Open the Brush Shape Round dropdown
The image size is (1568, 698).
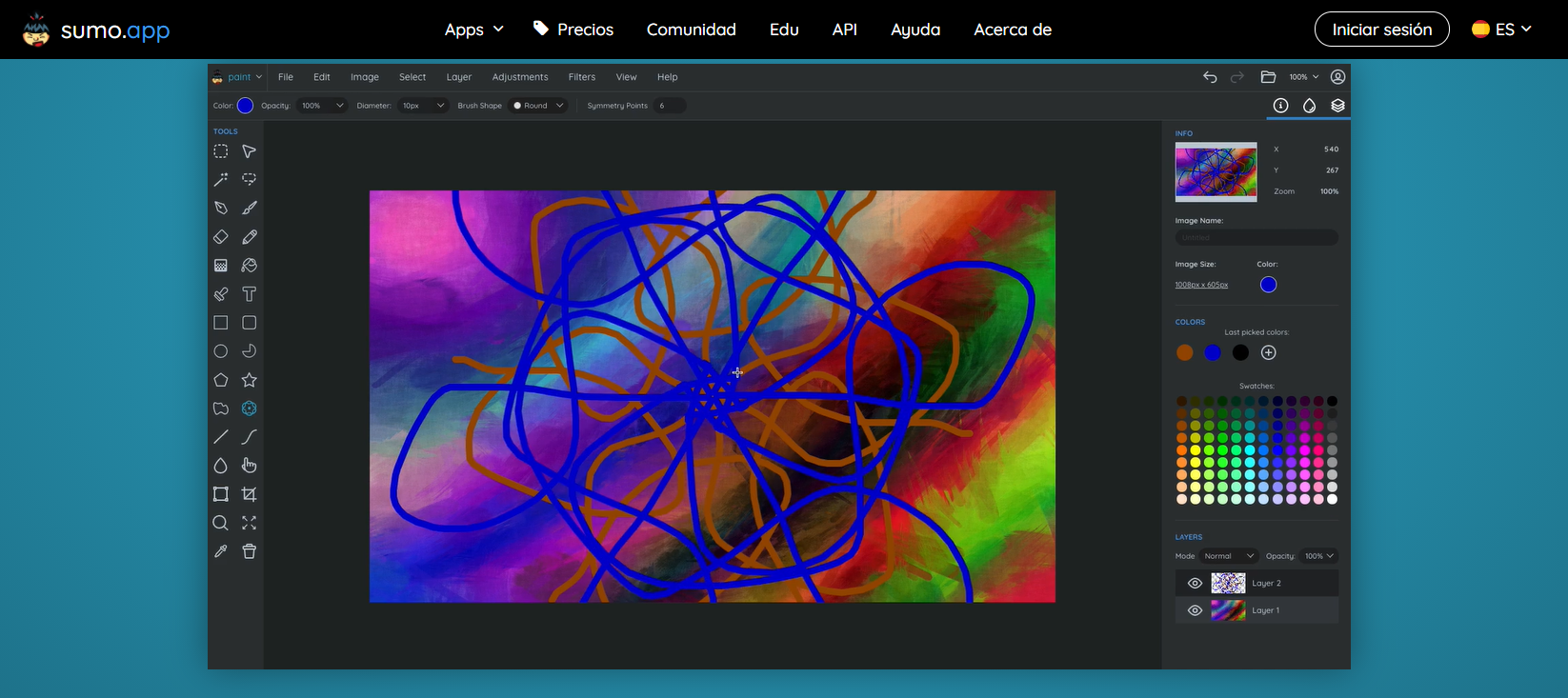[539, 106]
